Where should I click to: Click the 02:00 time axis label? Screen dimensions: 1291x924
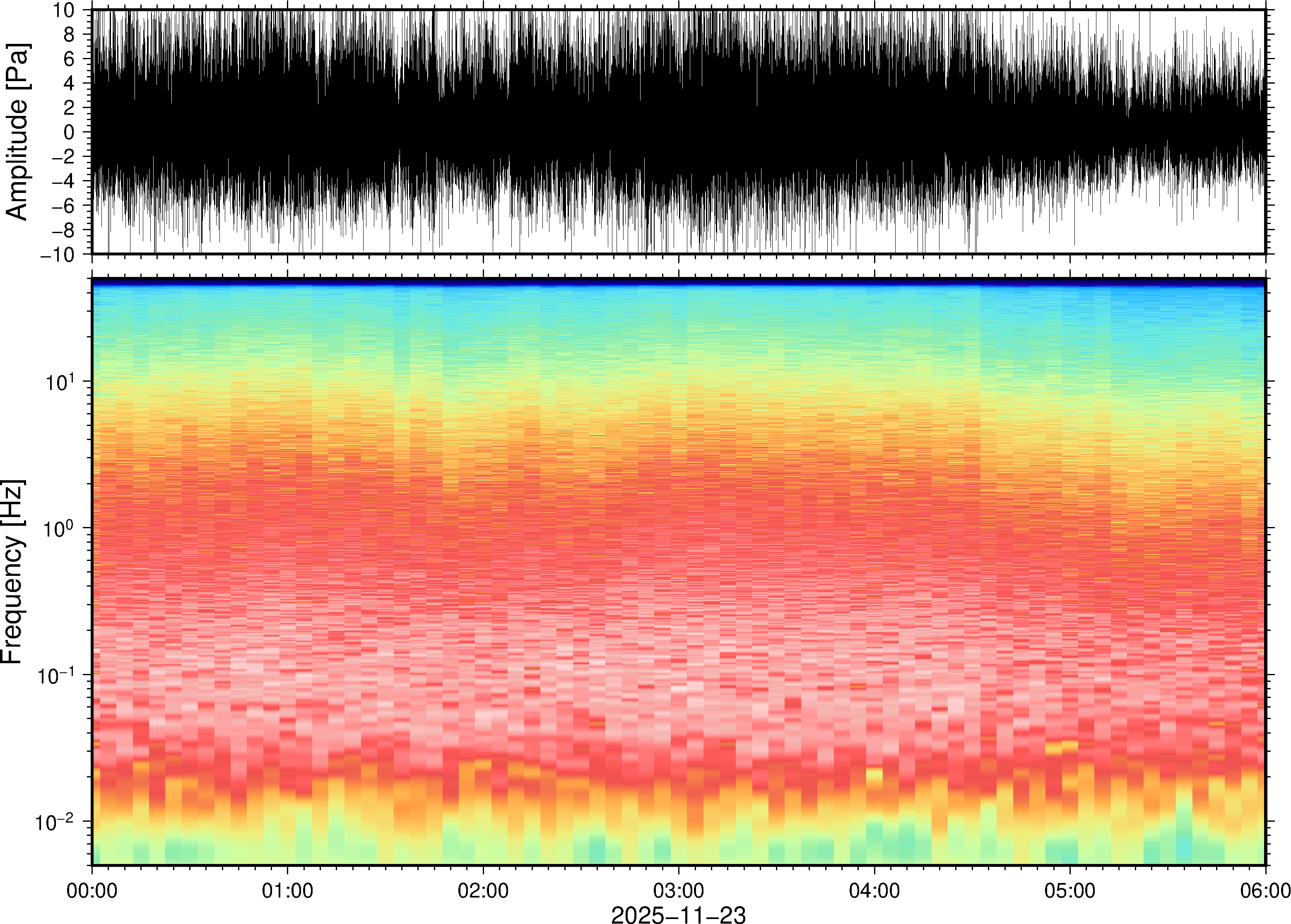pos(483,890)
